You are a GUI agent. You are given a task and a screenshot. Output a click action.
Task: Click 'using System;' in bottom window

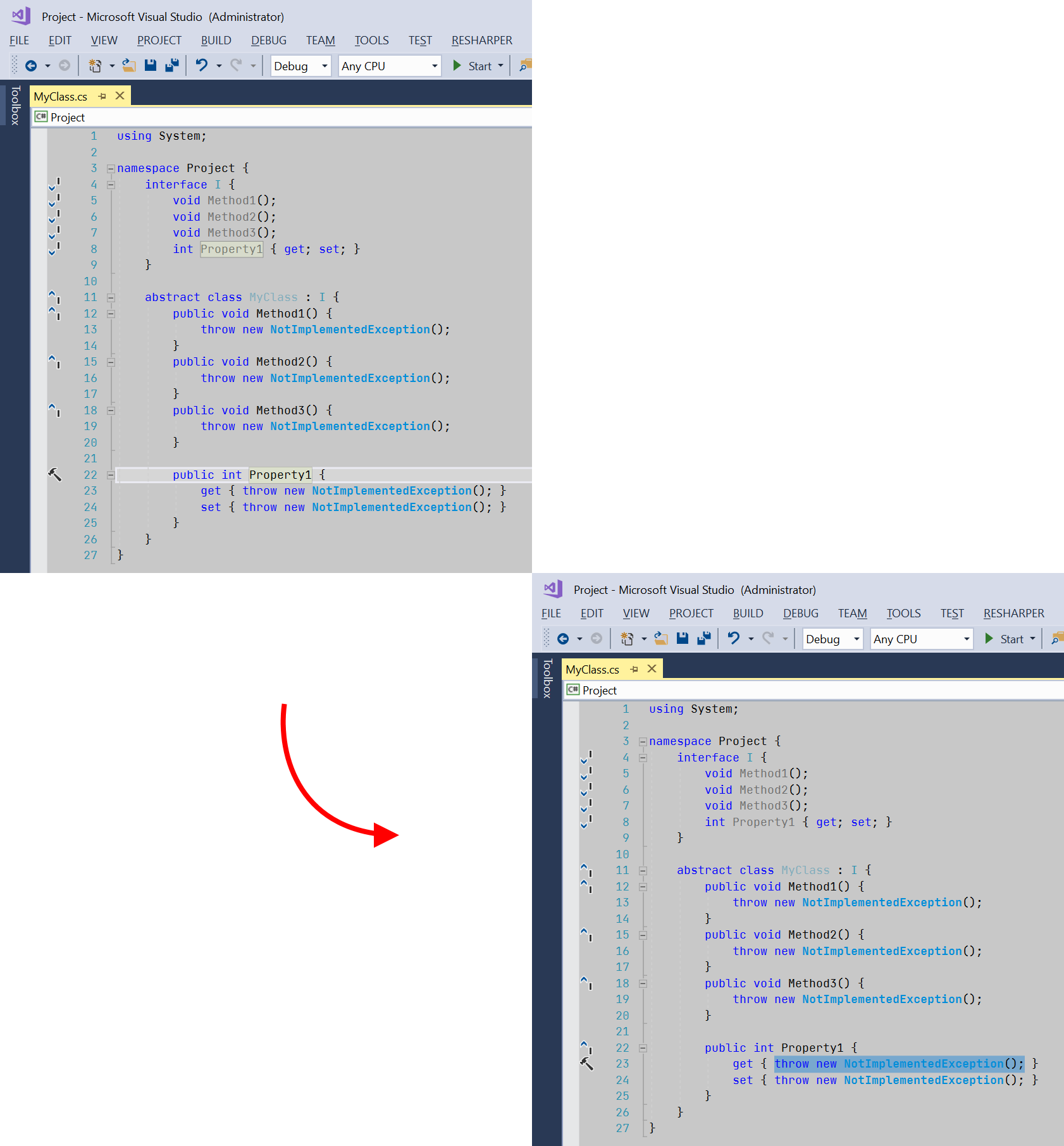pyautogui.click(x=693, y=709)
